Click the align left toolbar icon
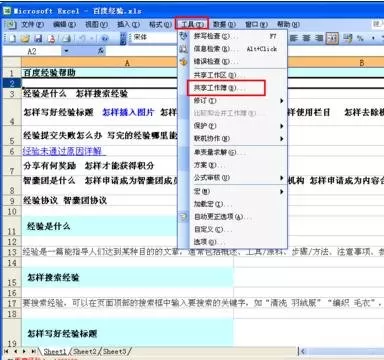The width and height of the screenshot is (384, 360). (294, 38)
